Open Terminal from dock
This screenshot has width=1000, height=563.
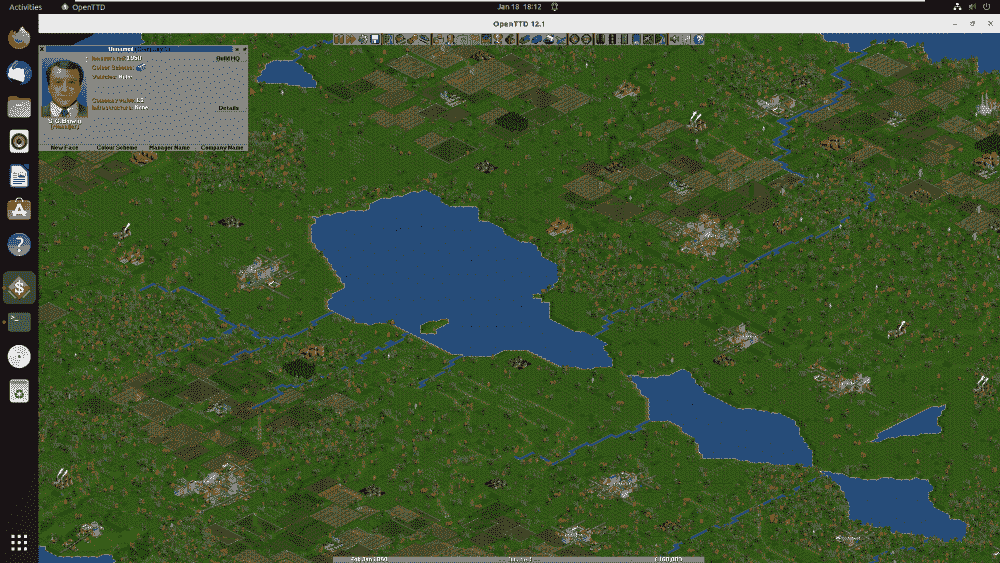19,322
